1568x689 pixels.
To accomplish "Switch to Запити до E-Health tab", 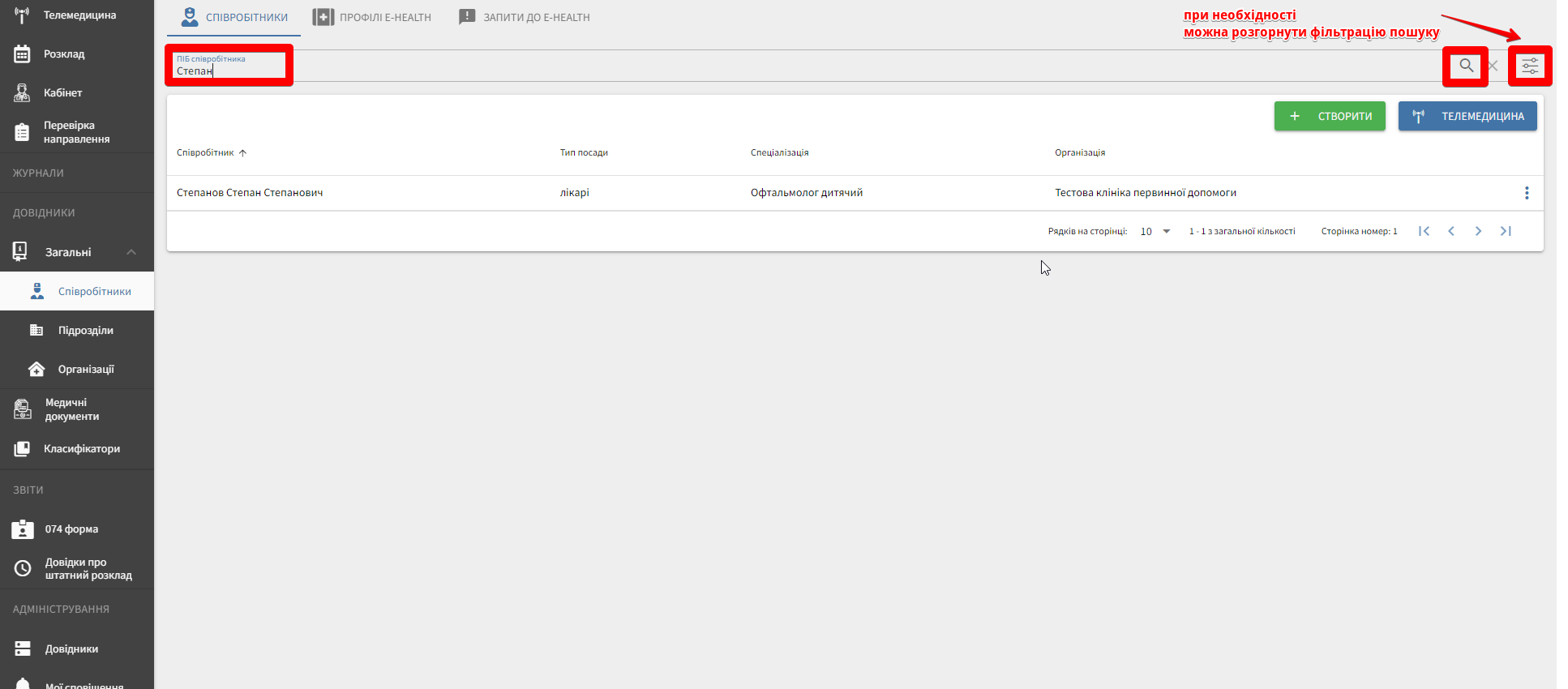I will 525,17.
